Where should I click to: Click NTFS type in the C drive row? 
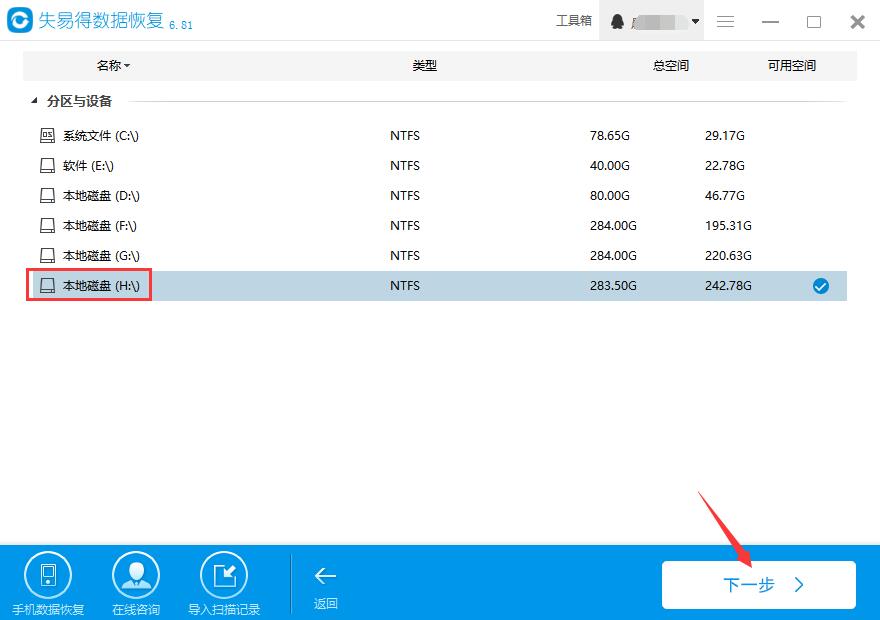click(405, 136)
